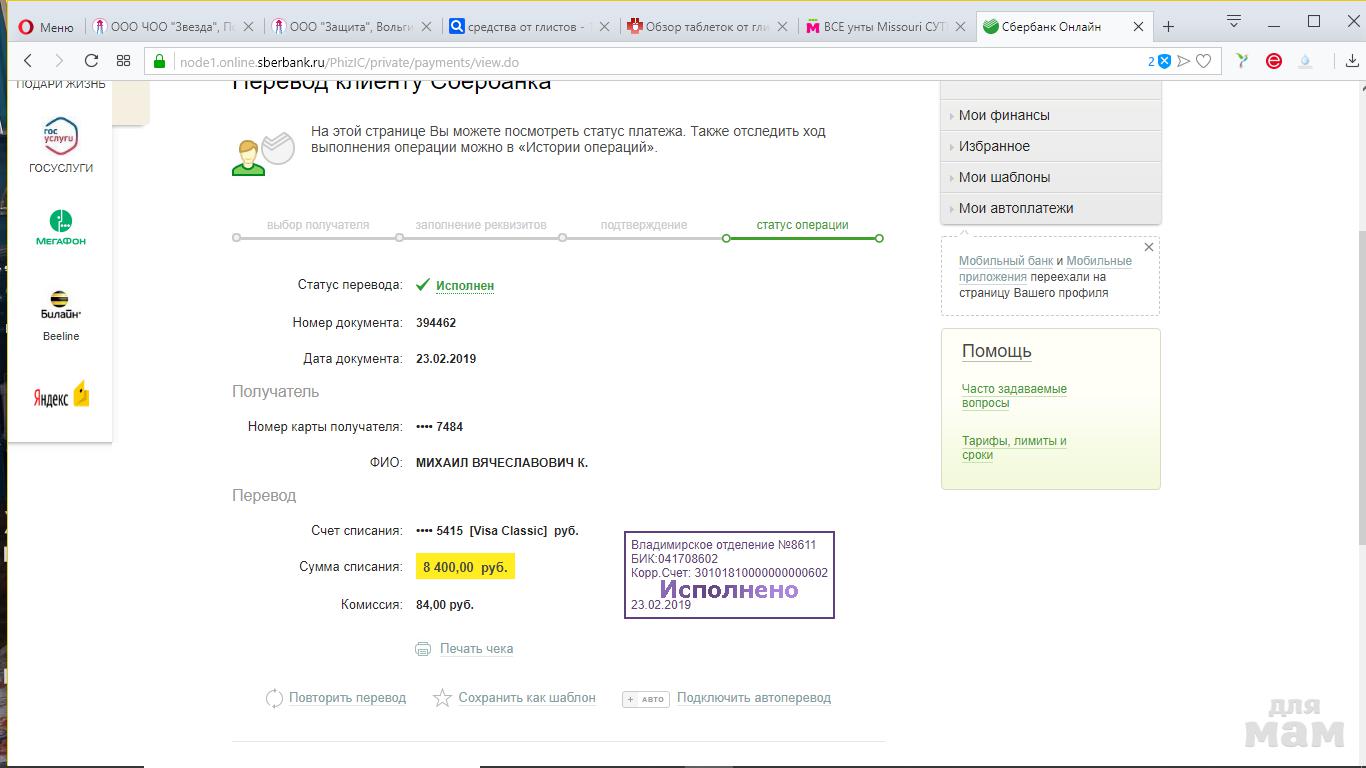Screen dimensions: 1366x768
Task: Expand the Мои шаблоны section
Action: coord(1004,177)
